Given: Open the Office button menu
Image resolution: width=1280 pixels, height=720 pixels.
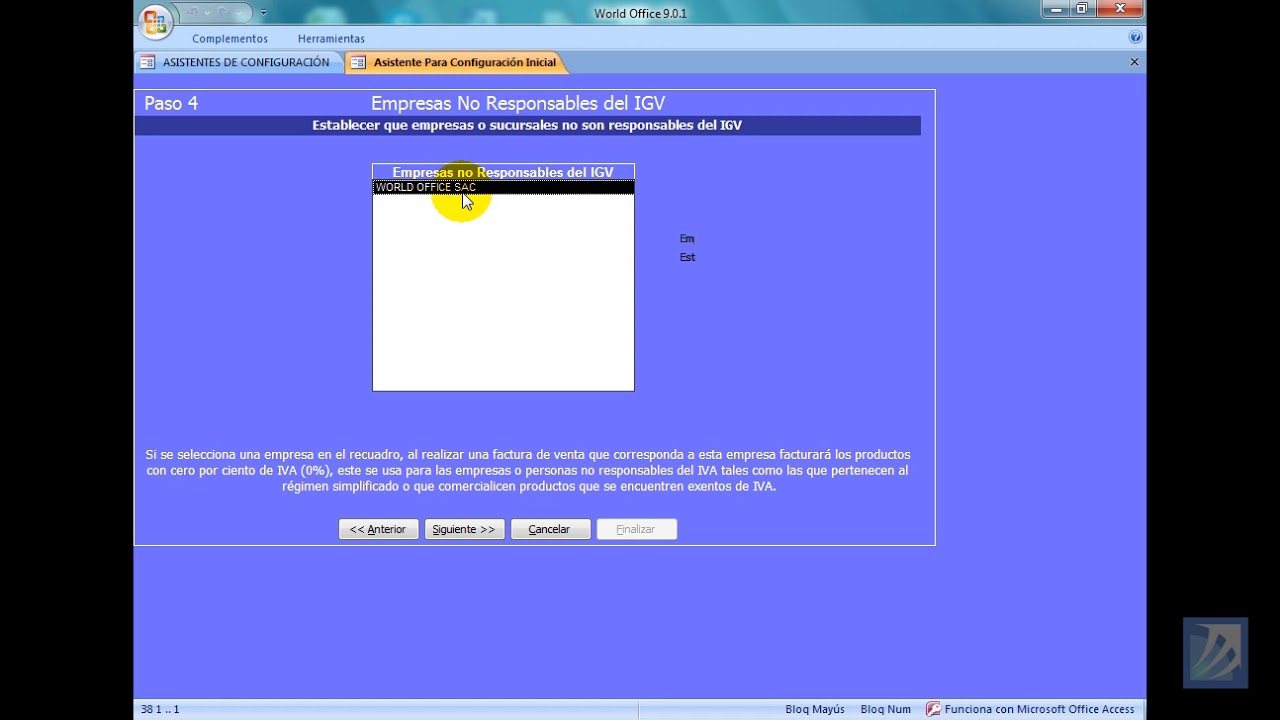Looking at the screenshot, I should click(155, 21).
